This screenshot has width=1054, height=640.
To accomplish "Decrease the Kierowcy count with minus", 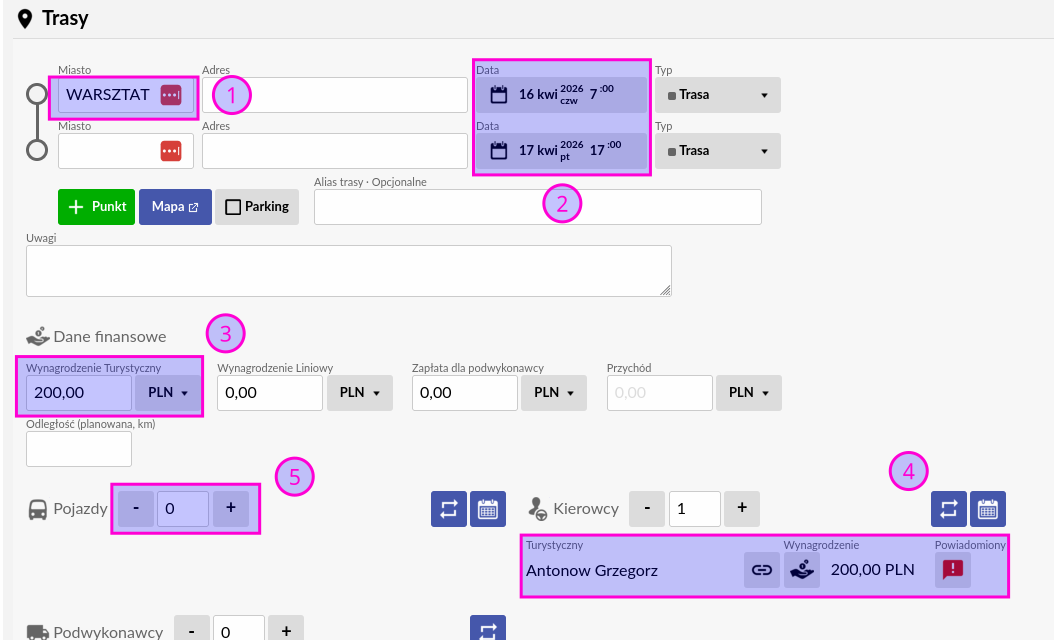I will [x=647, y=508].
